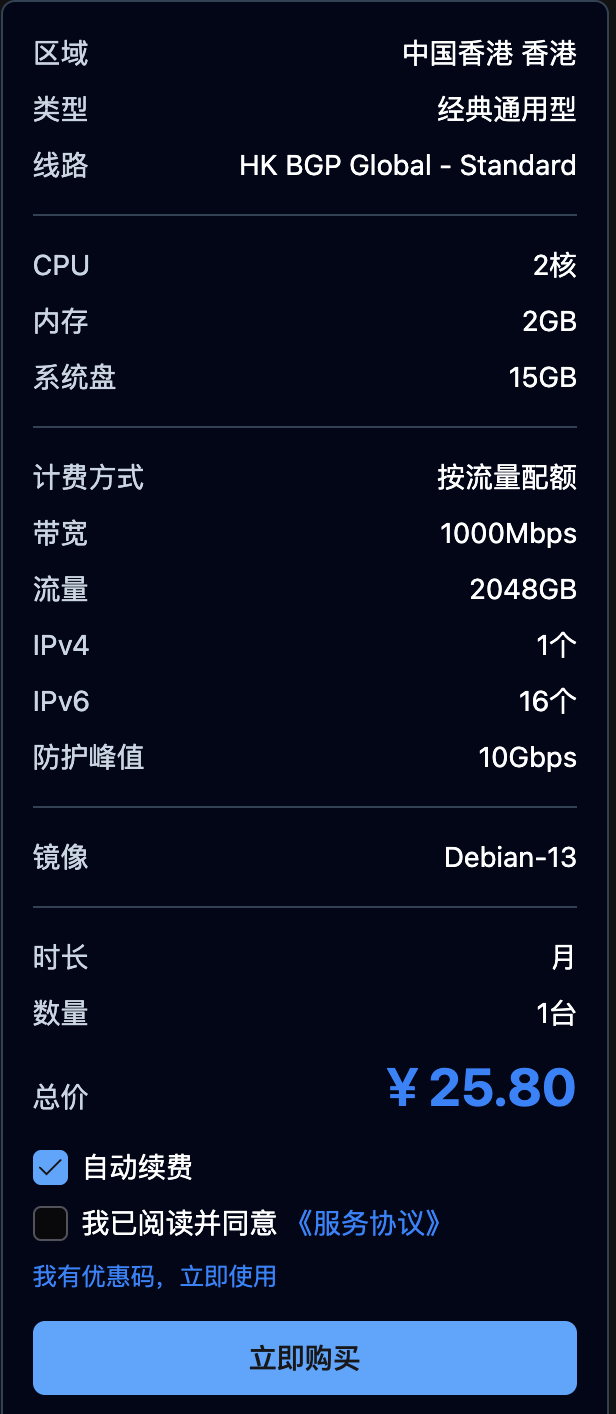Click the 经典通用型 type value
Viewport: 616px width, 1414px height.
tap(507, 109)
